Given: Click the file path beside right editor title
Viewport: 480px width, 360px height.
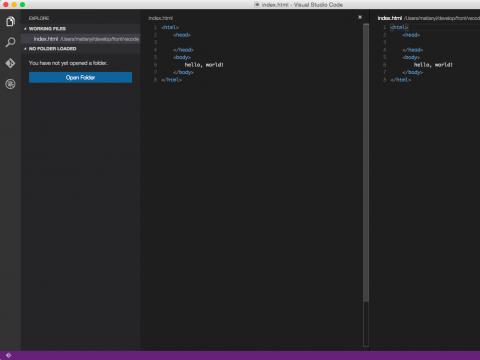Looking at the screenshot, I should point(442,18).
